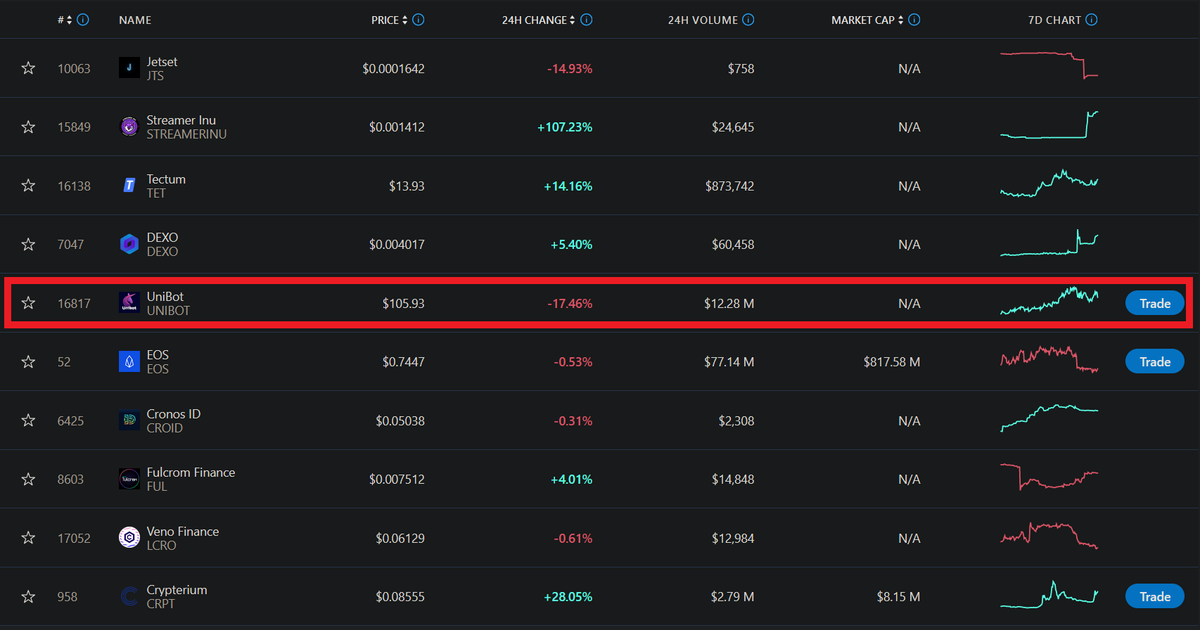Click the Jetset coin logo
Viewport: 1200px width, 630px height.
click(x=128, y=68)
